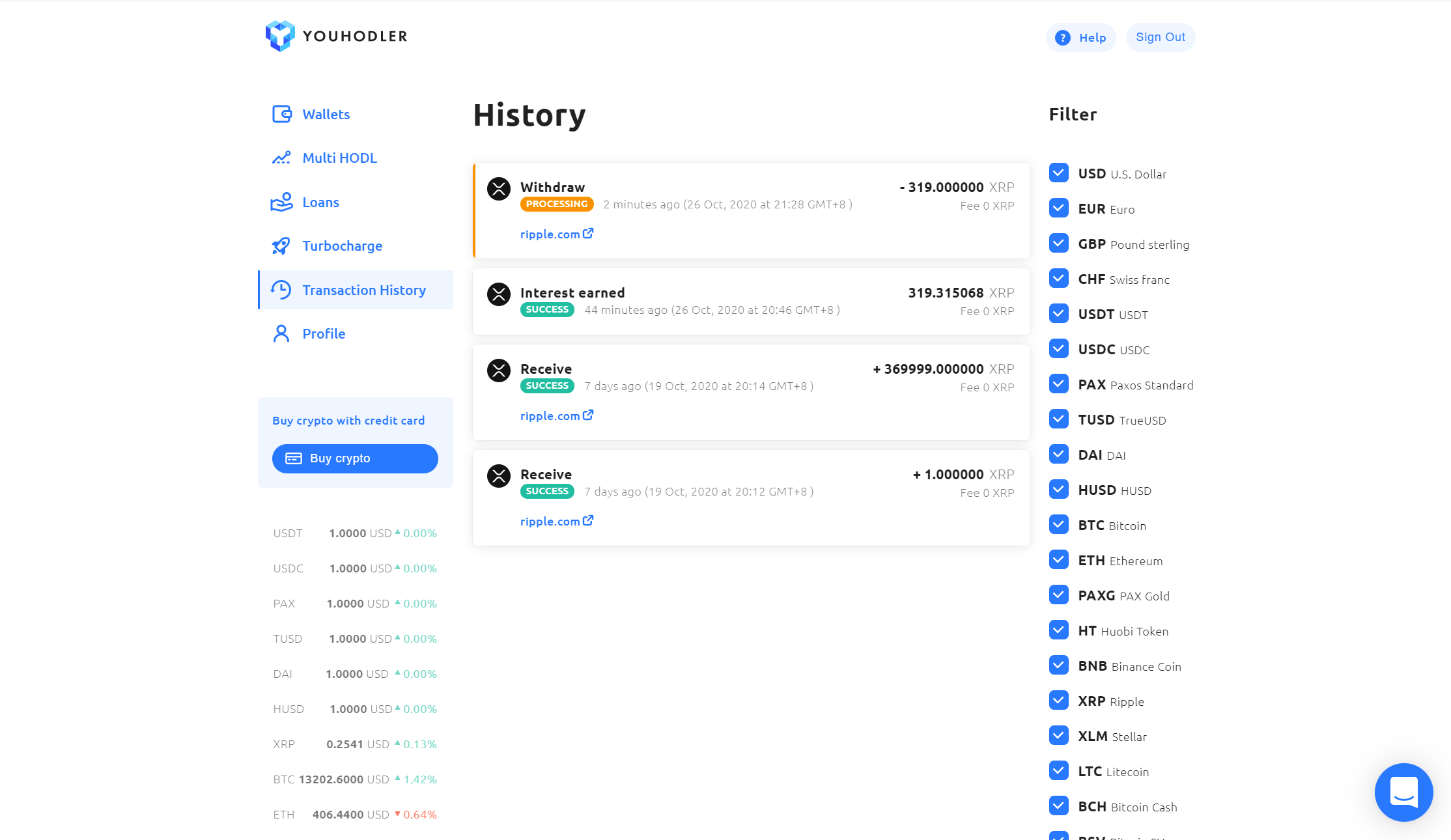This screenshot has width=1451, height=840.
Task: Click SUCCESS badge on Interest earned row
Action: click(x=547, y=309)
